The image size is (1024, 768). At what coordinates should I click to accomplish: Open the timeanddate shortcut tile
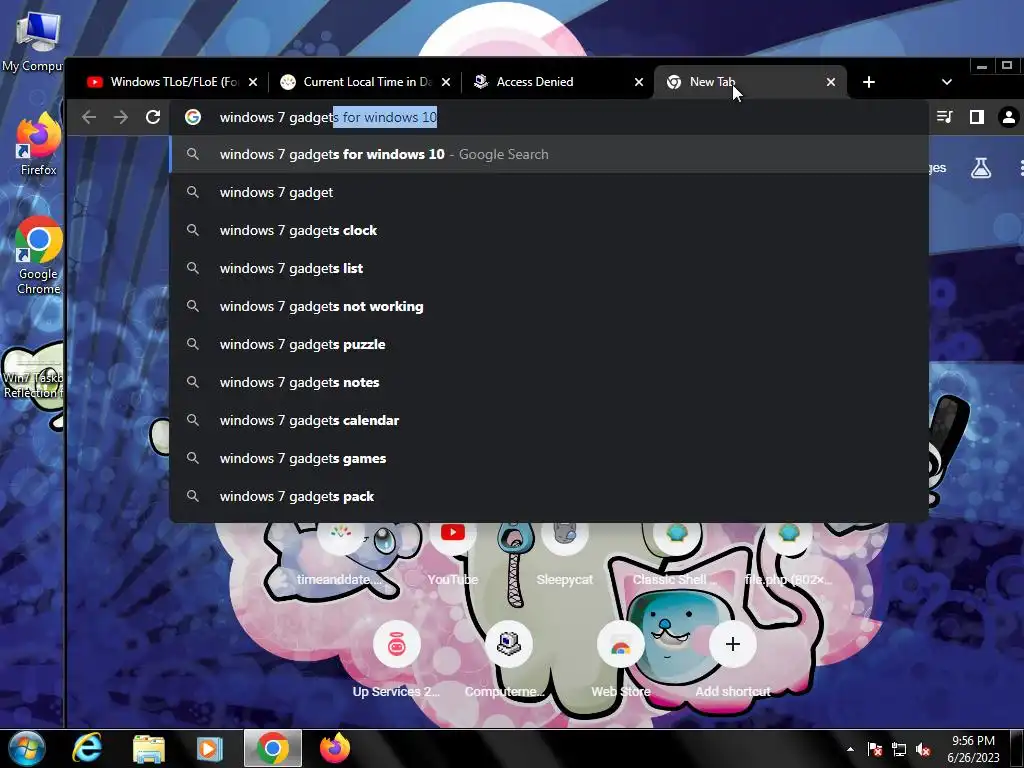341,552
